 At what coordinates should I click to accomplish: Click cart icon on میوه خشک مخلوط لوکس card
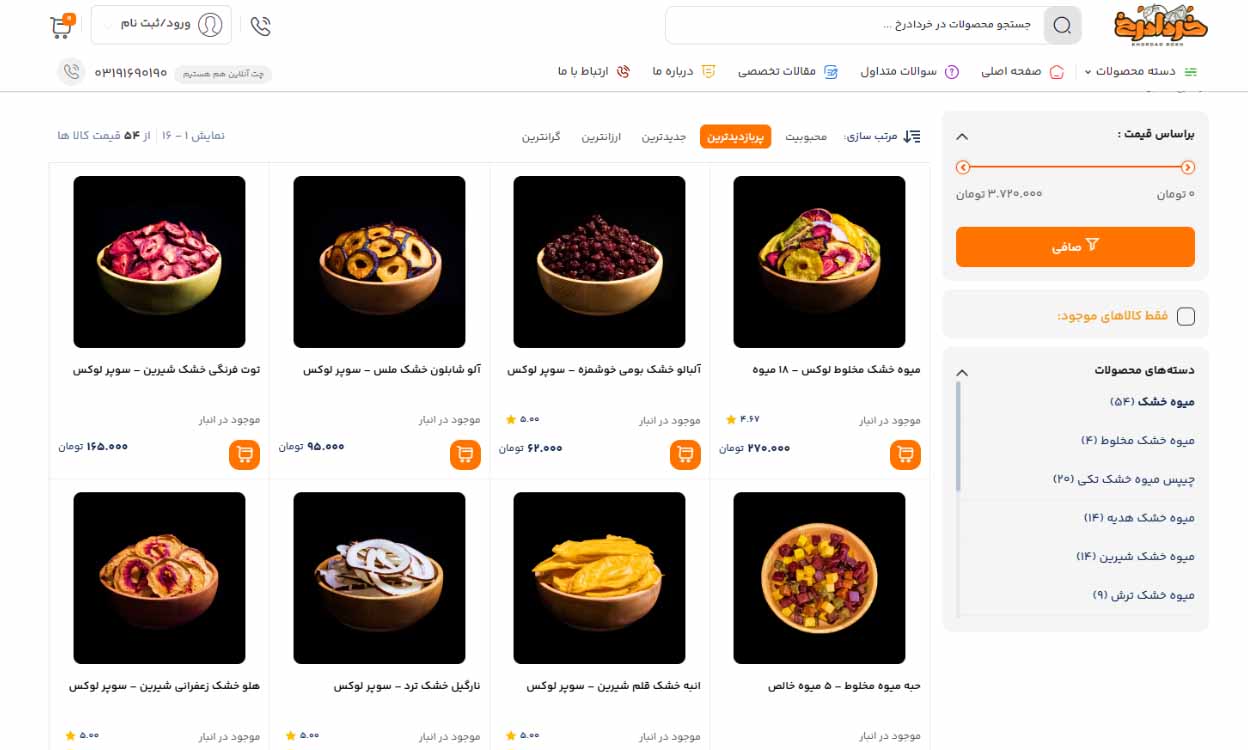coord(905,454)
